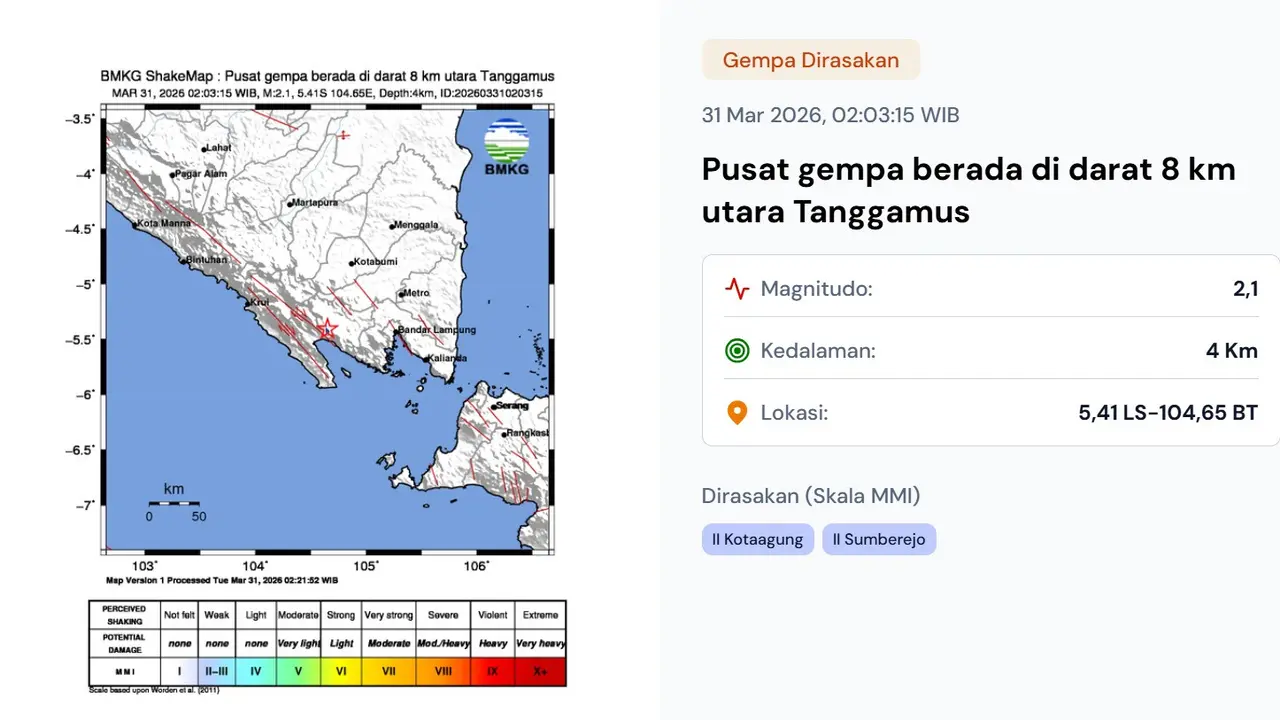Click the Kedalaman label
The width and height of the screenshot is (1280, 720).
pos(818,351)
